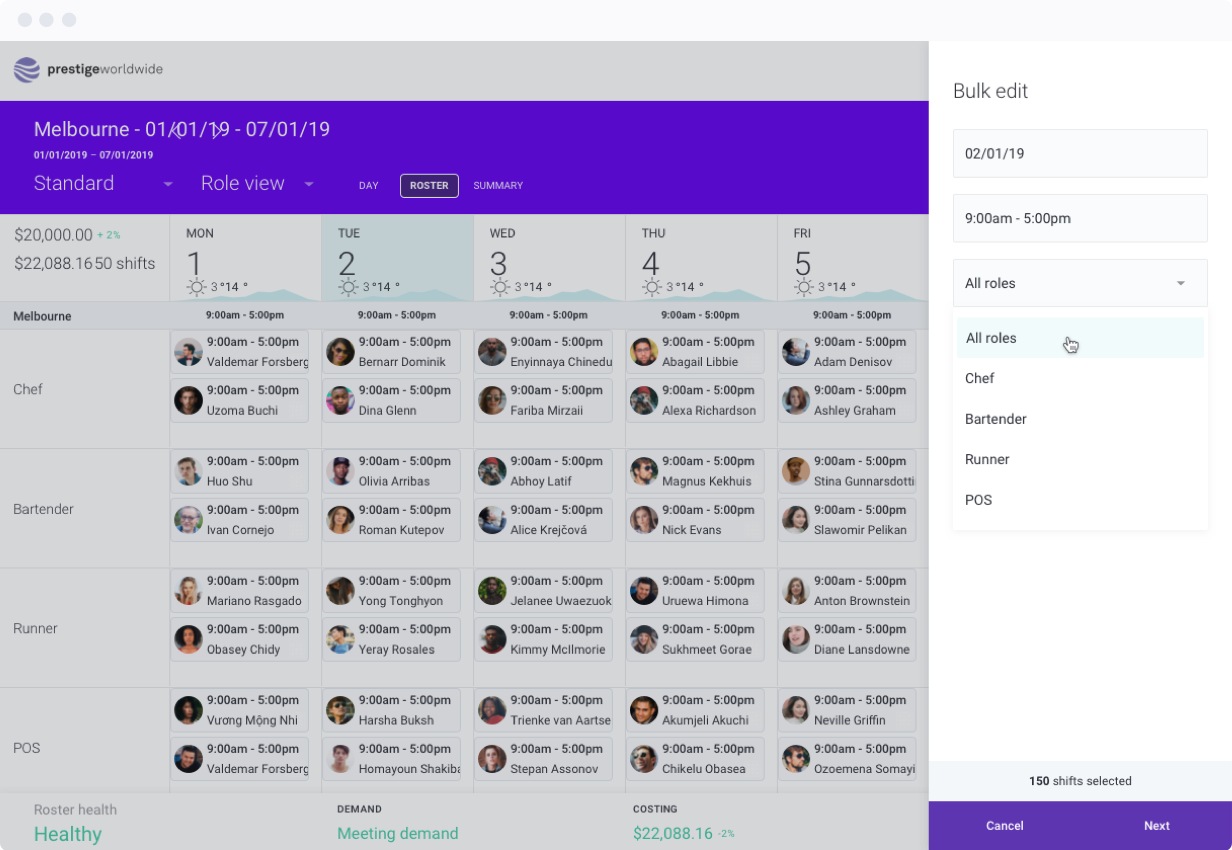Open Mariano Rasgado's shift card
This screenshot has height=850, width=1232.
pyautogui.click(x=240, y=591)
